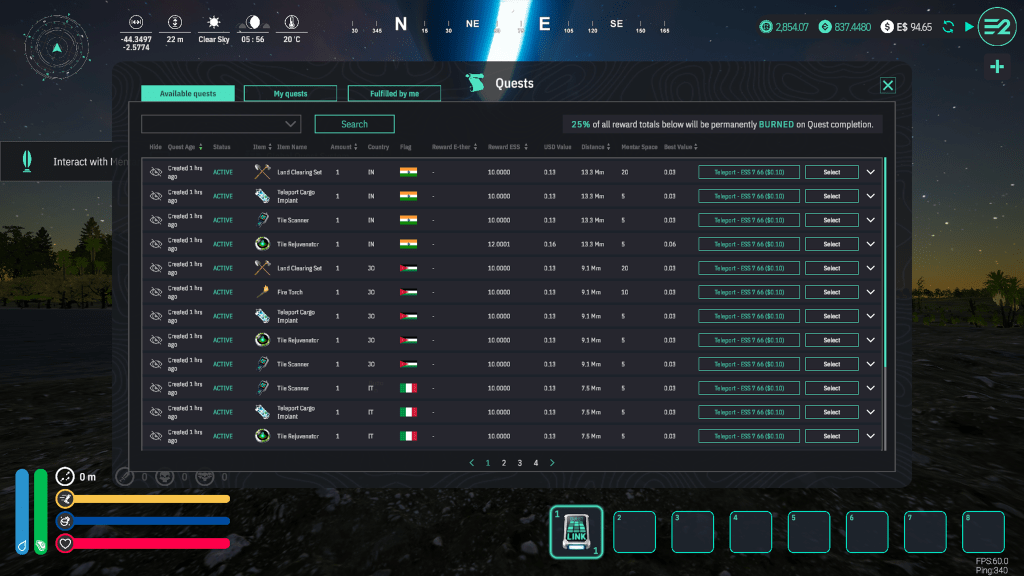This screenshot has width=1024, height=576.
Task: Hide the Jordan Teleport Cargo Implant quest
Action: 155,316
